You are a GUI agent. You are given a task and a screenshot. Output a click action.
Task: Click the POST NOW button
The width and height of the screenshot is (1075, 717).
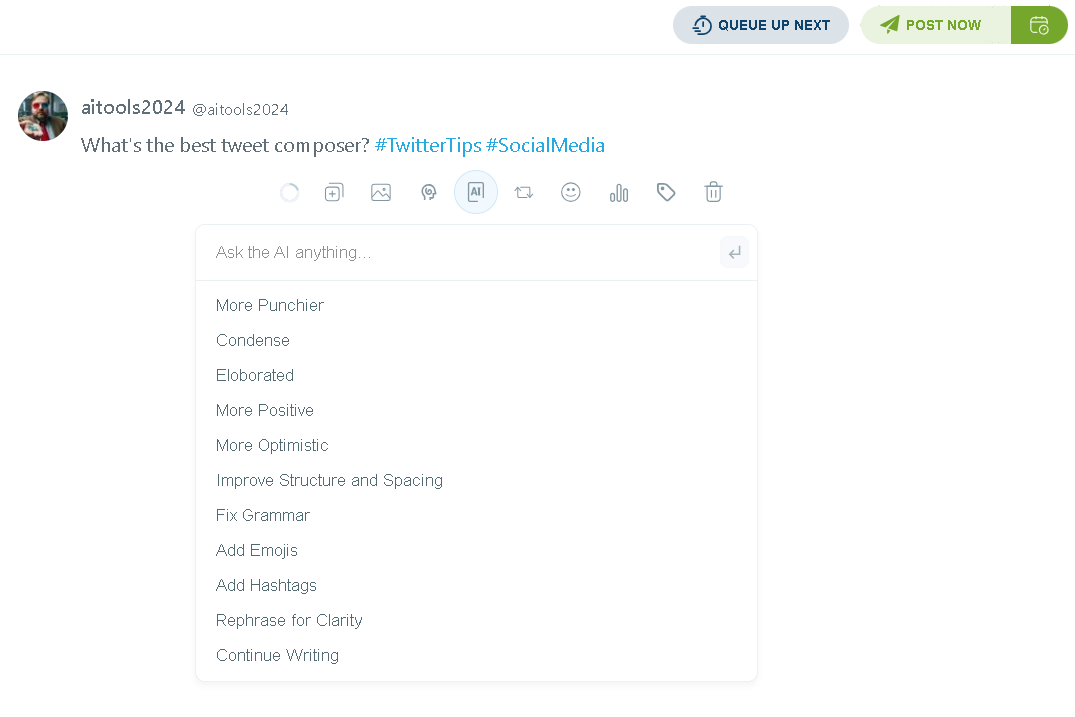[x=936, y=24]
